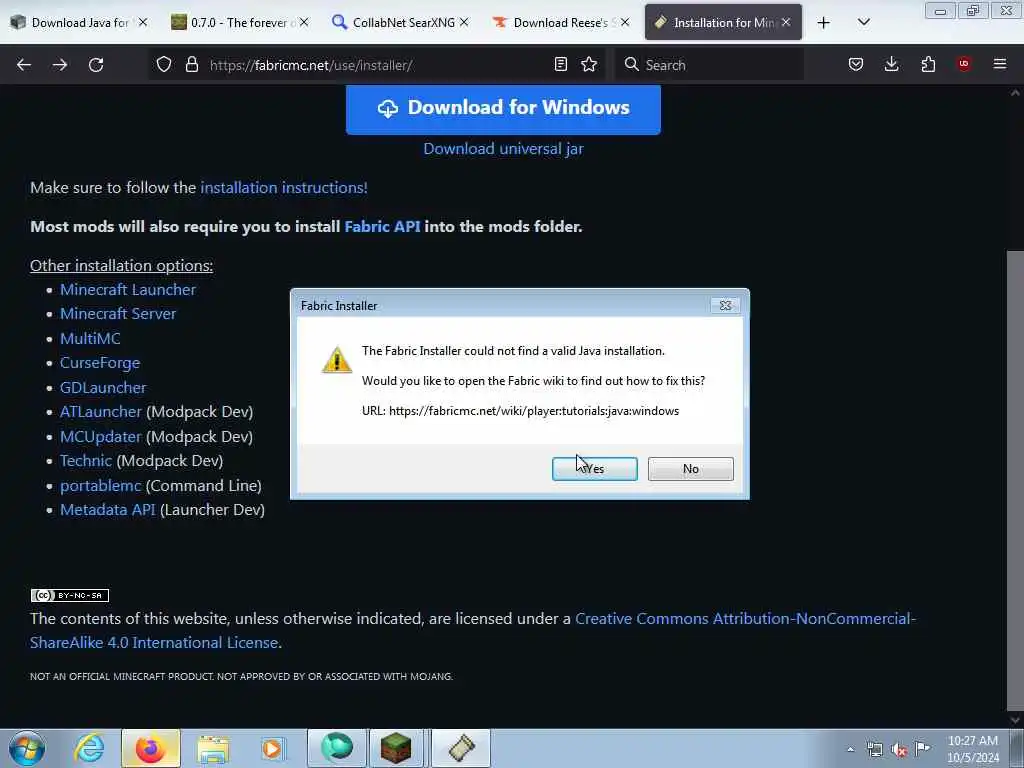The height and width of the screenshot is (768, 1024).
Task: Open the muted volume tray icon
Action: [x=899, y=749]
